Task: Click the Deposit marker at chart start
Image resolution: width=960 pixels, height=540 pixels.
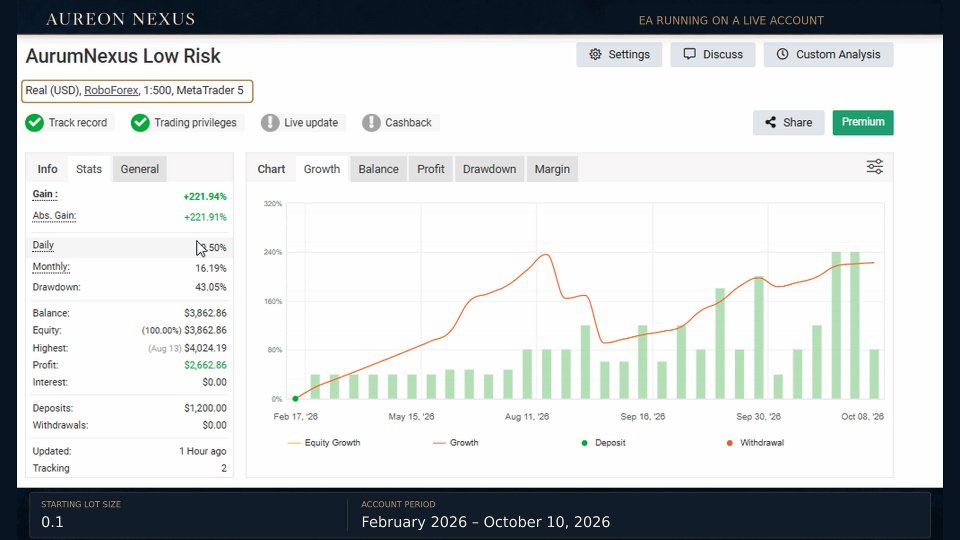Action: pyautogui.click(x=296, y=399)
